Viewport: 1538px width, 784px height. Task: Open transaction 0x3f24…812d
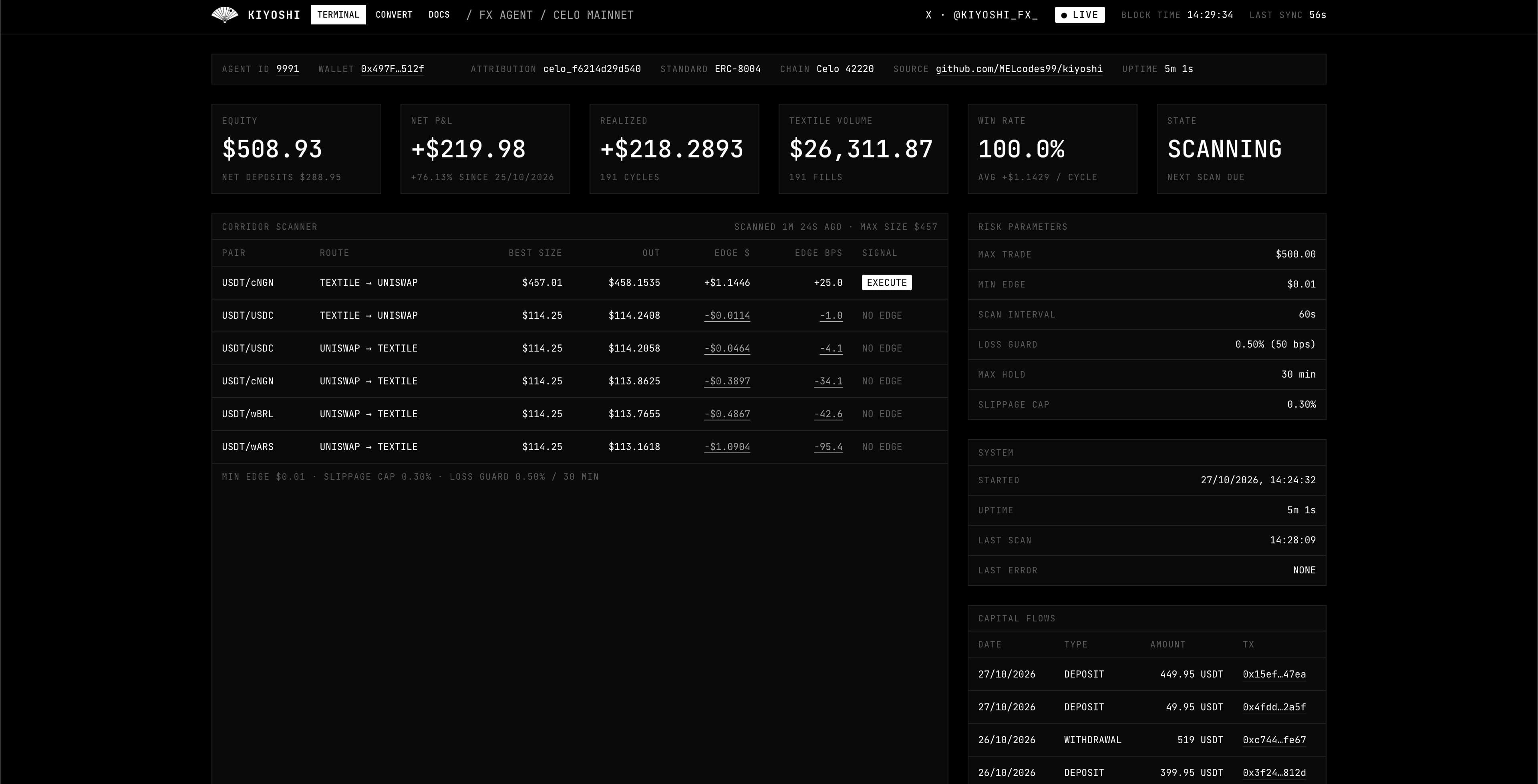point(1274,773)
